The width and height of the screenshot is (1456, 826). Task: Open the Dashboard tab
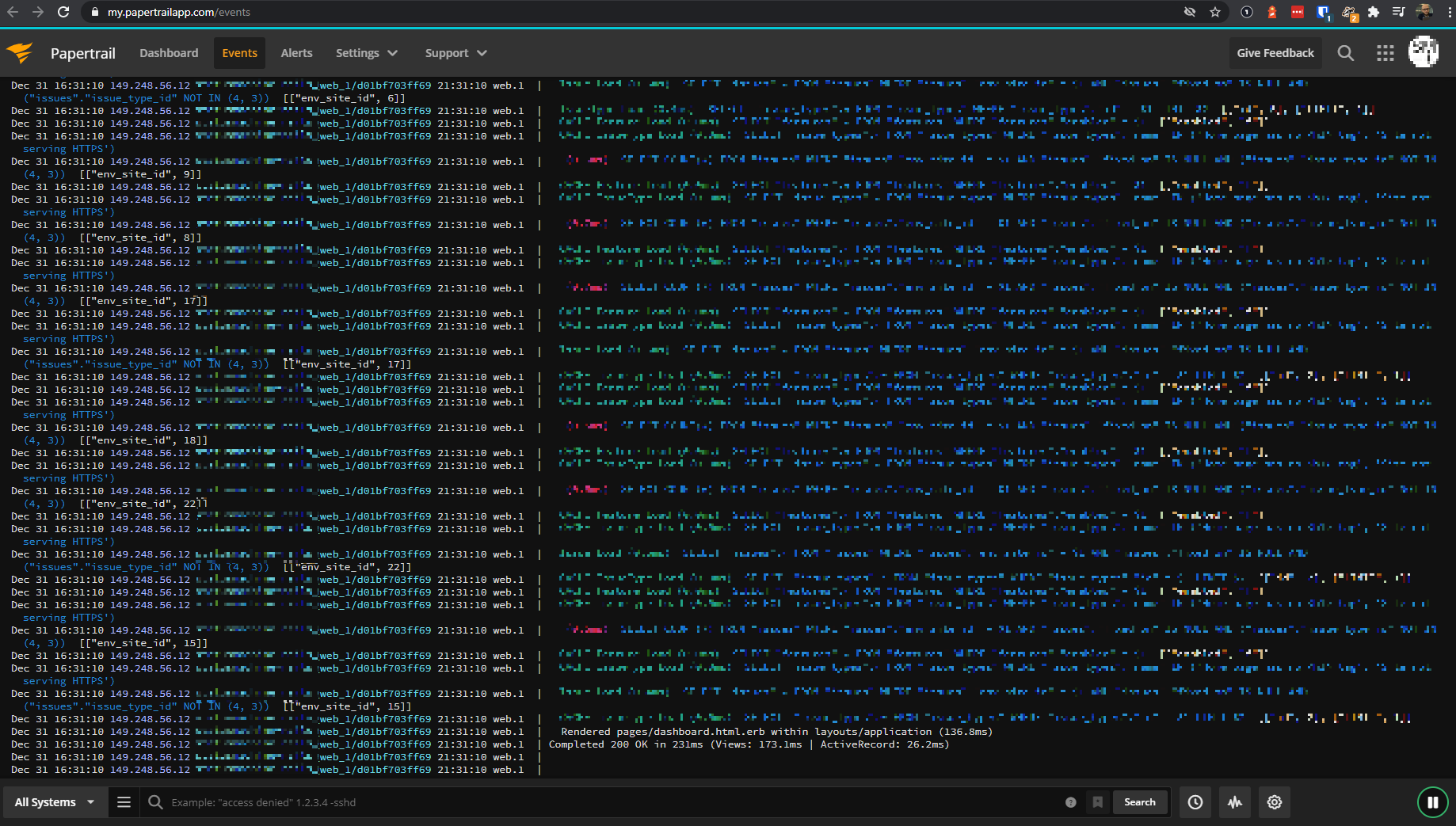(169, 53)
